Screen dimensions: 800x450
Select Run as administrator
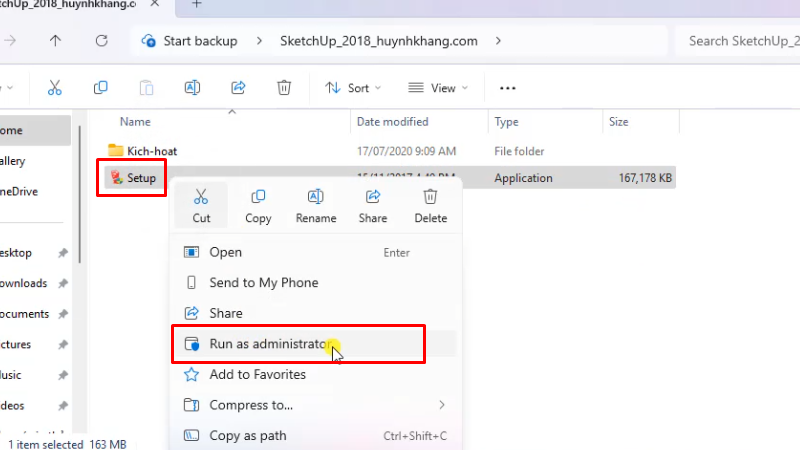click(268, 344)
